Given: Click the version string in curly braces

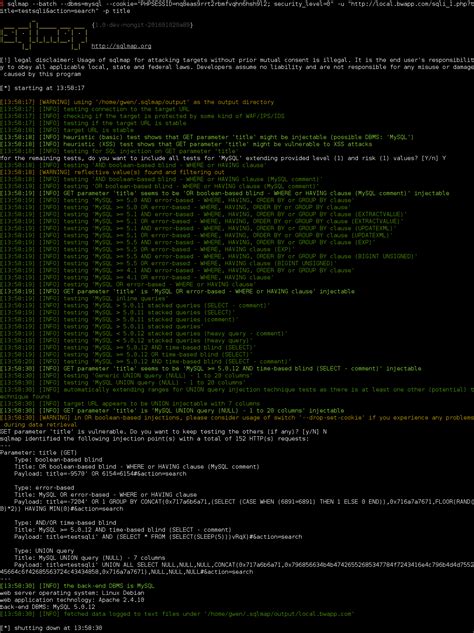Looking at the screenshot, I should pos(142,25).
